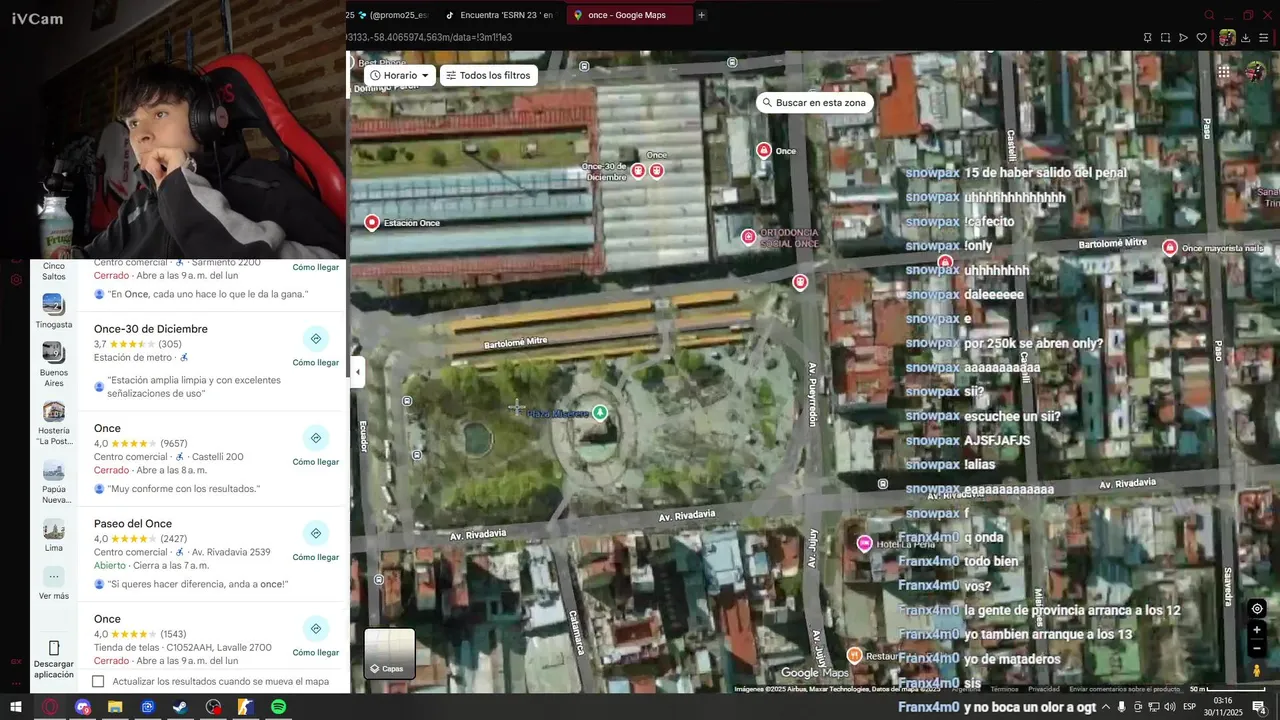Open Todos los filtros options
This screenshot has width=1280, height=720.
[x=489, y=75]
